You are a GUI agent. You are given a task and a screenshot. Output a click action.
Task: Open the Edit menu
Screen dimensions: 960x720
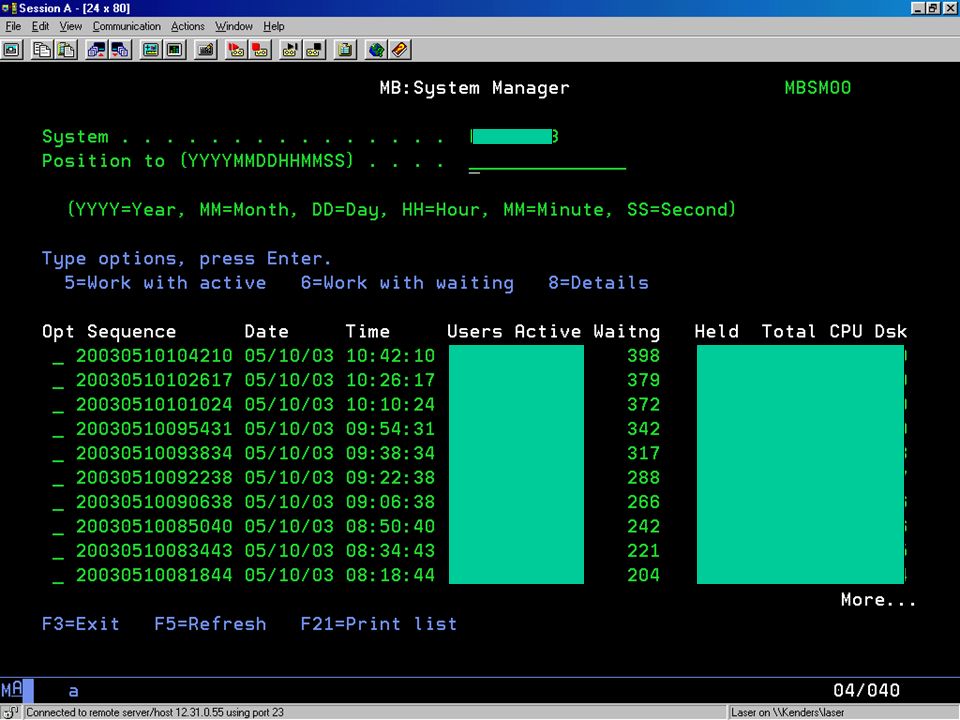pos(40,26)
